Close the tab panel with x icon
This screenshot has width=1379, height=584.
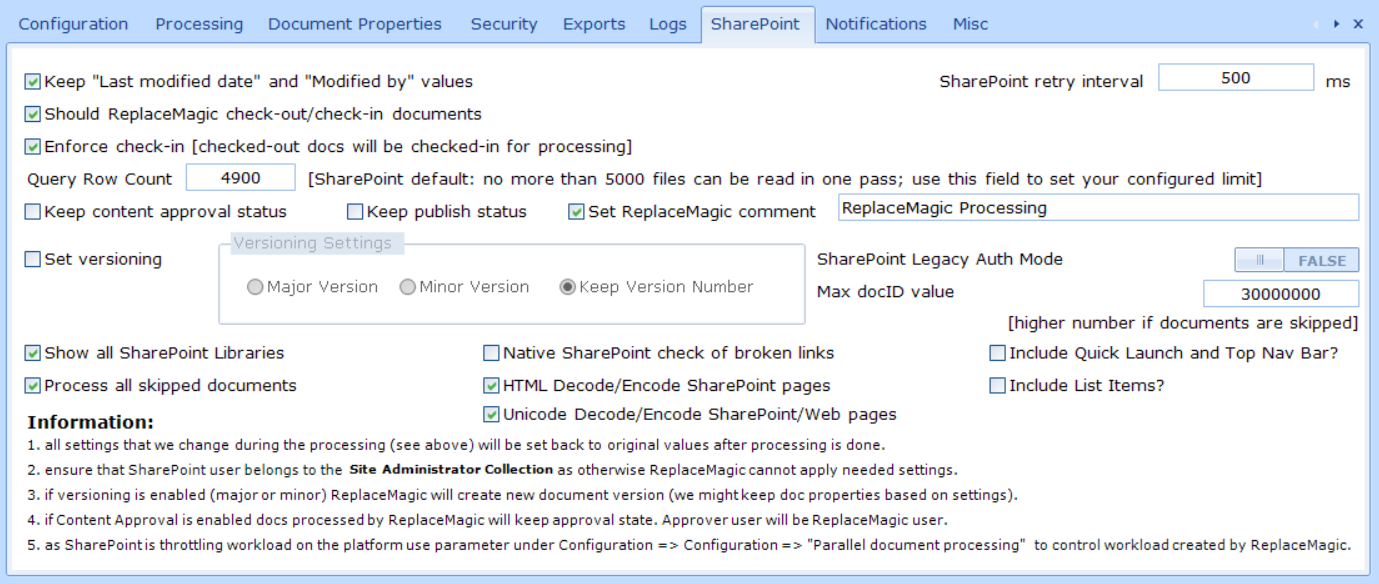[1358, 24]
